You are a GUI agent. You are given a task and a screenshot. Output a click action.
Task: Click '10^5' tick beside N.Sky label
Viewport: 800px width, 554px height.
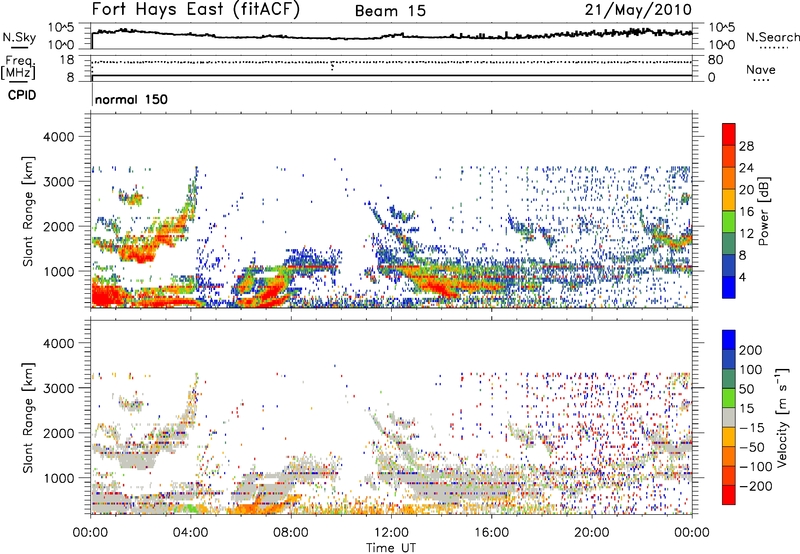point(61,28)
